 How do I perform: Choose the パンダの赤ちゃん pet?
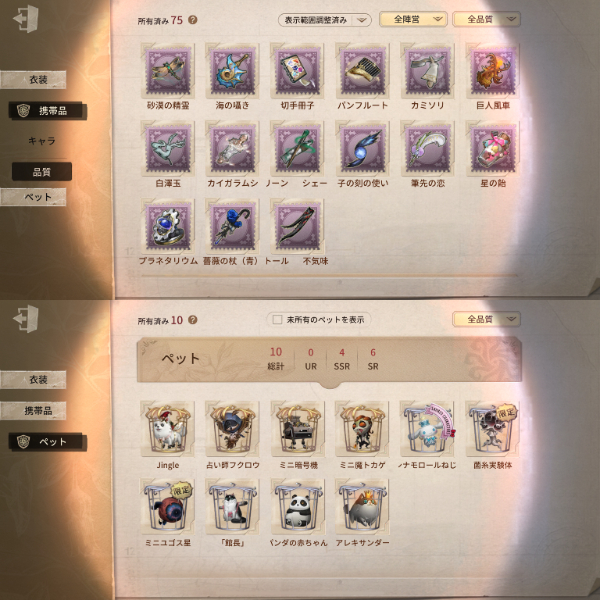[298, 507]
